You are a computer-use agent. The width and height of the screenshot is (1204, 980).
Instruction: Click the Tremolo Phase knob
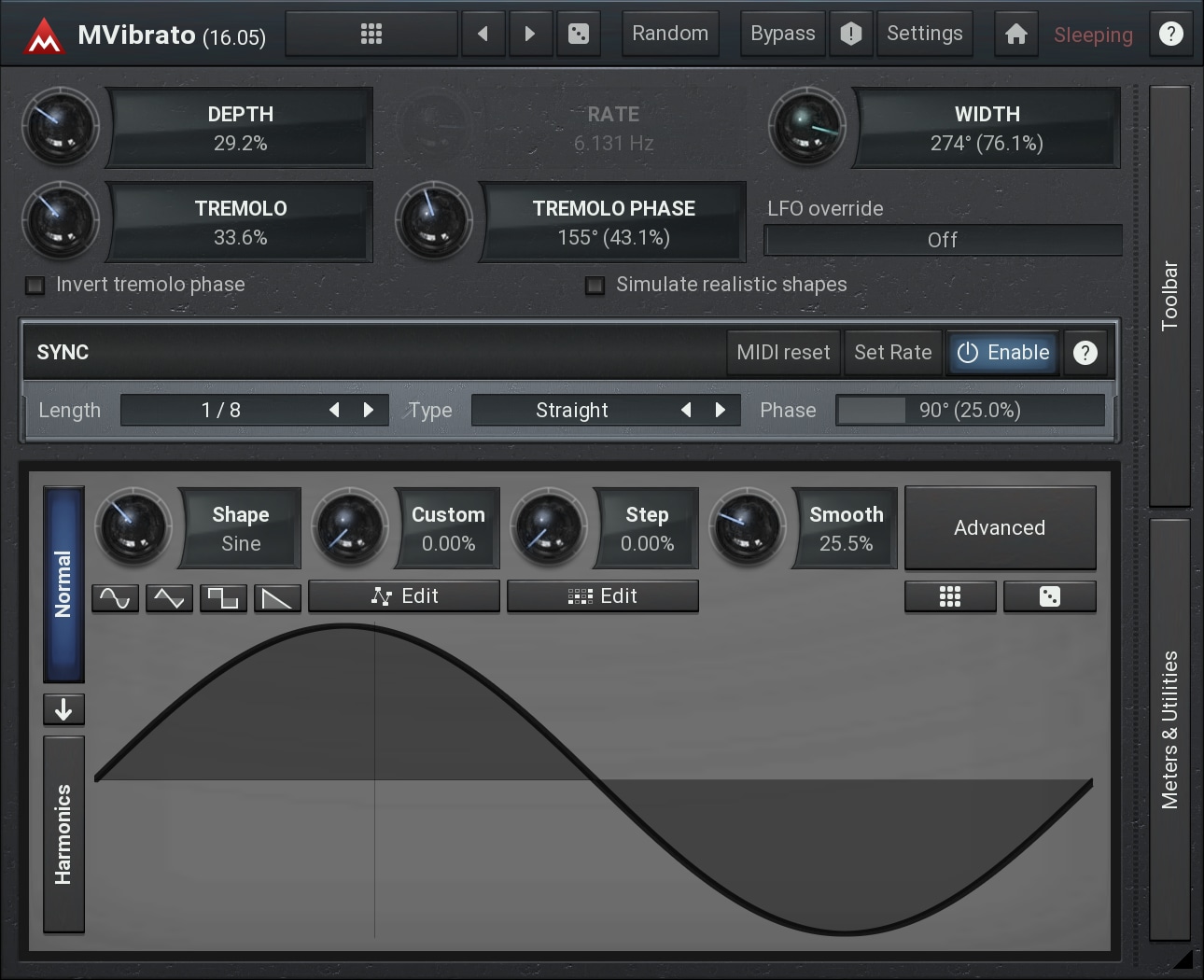[x=434, y=221]
